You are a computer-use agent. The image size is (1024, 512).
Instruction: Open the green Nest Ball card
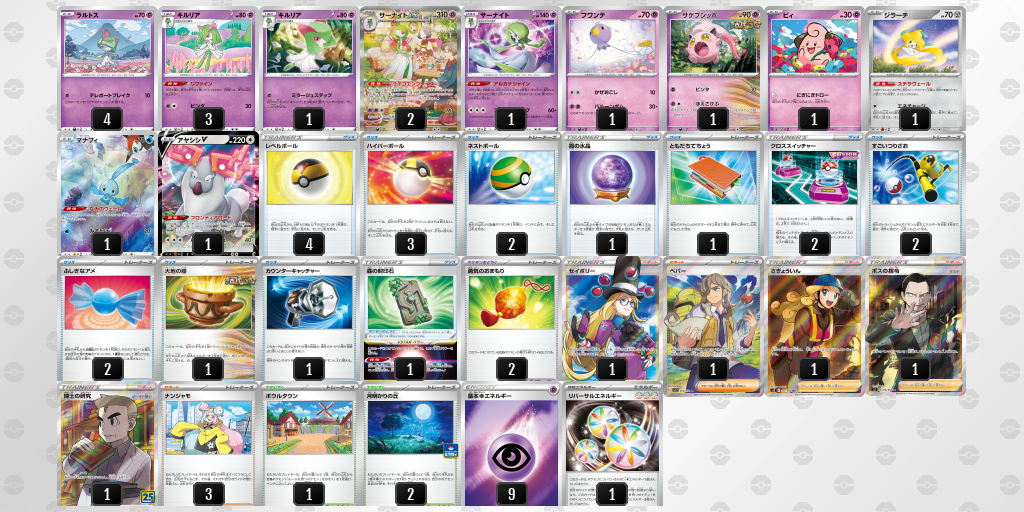511,194
